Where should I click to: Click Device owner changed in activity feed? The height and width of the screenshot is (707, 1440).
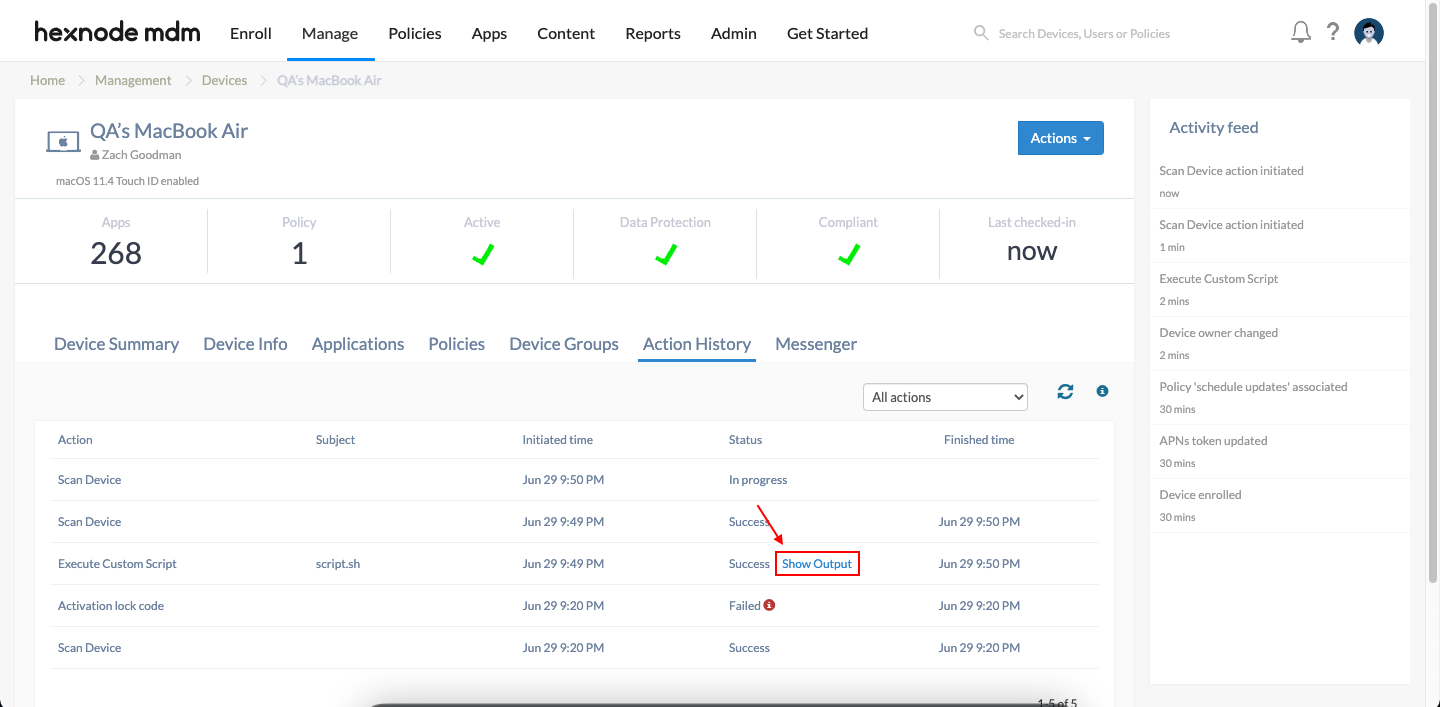point(1218,333)
